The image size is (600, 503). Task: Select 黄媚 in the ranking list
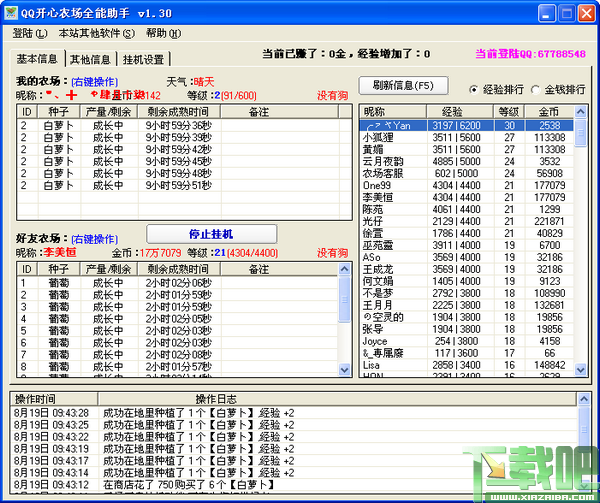tap(466, 149)
